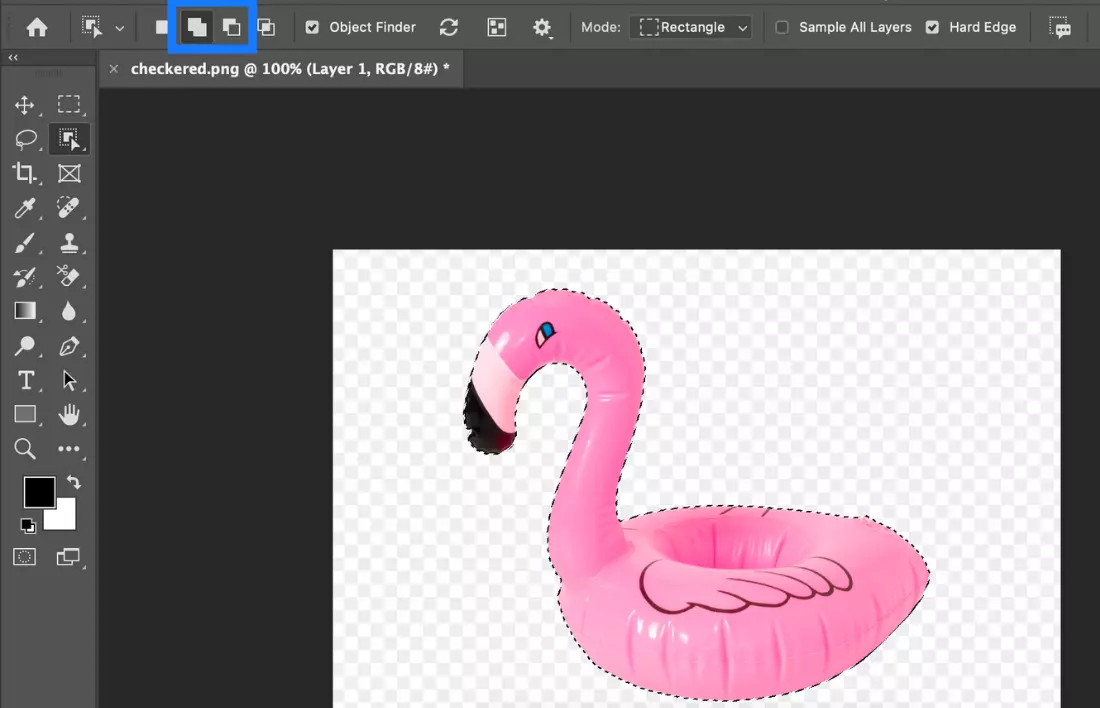
Task: Select the Rectangle shape tool
Action: pyautogui.click(x=25, y=415)
